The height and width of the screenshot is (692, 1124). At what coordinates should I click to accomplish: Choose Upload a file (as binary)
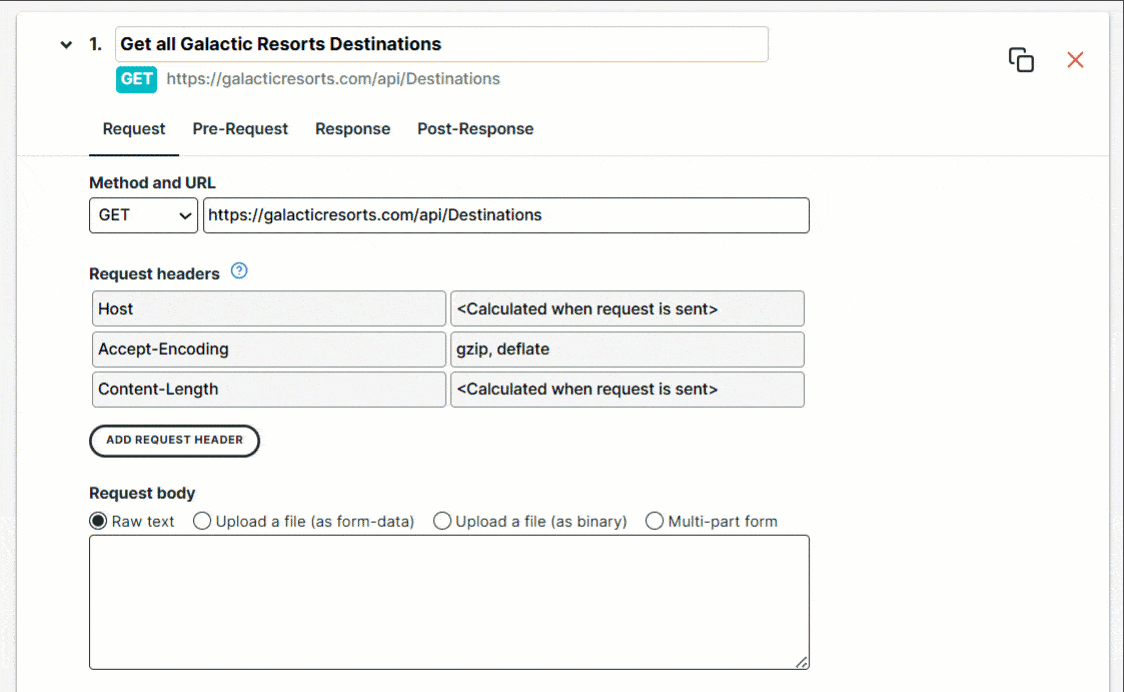point(442,521)
